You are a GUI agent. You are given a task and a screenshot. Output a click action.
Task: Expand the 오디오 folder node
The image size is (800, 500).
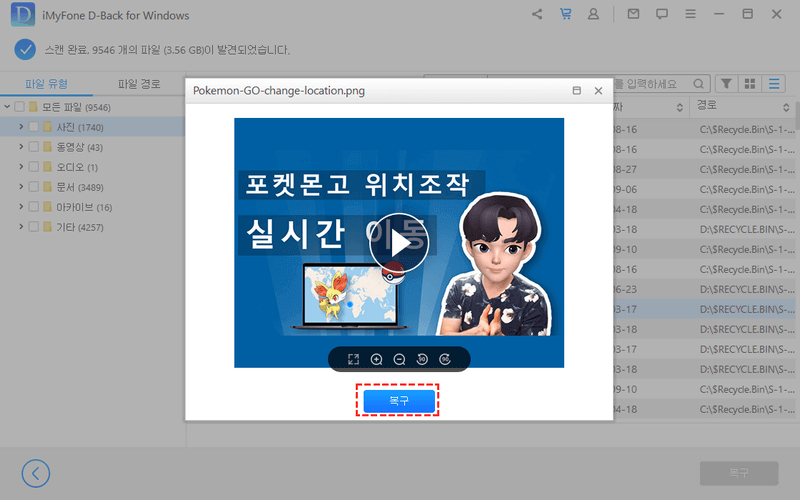click(21, 166)
